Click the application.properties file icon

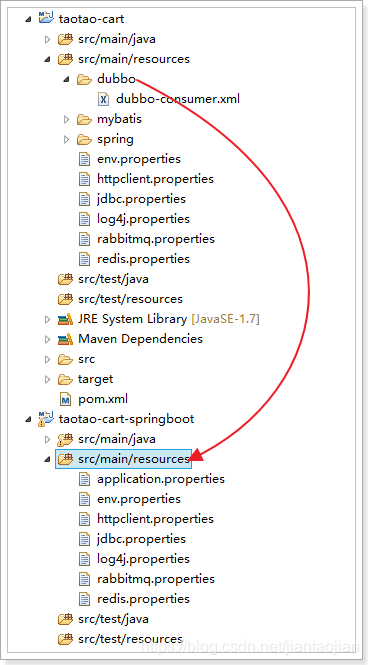pos(85,479)
